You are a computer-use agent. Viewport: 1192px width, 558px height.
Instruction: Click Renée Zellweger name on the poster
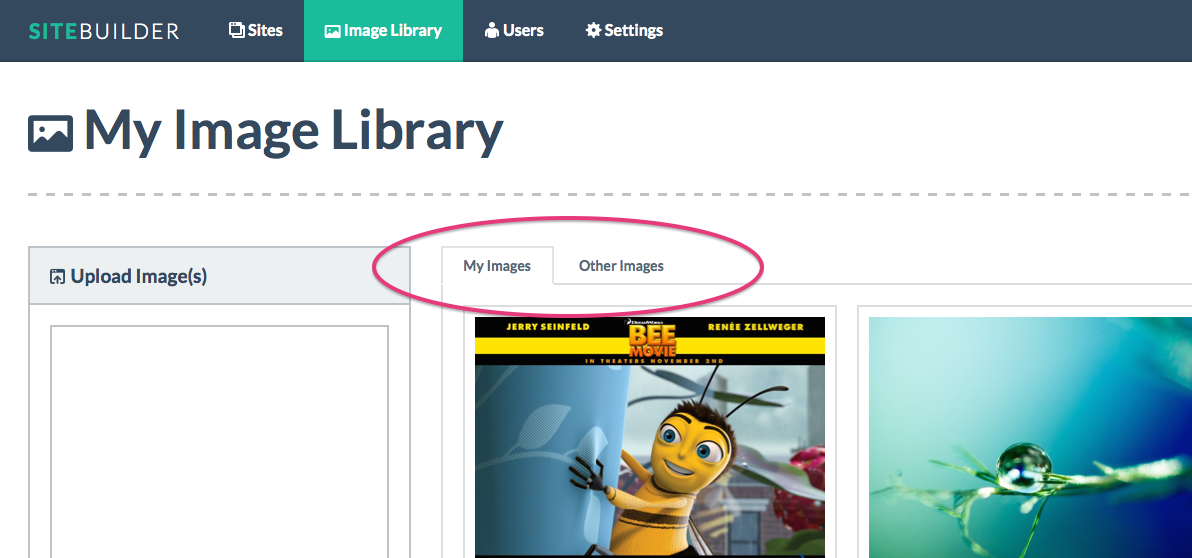(x=753, y=327)
